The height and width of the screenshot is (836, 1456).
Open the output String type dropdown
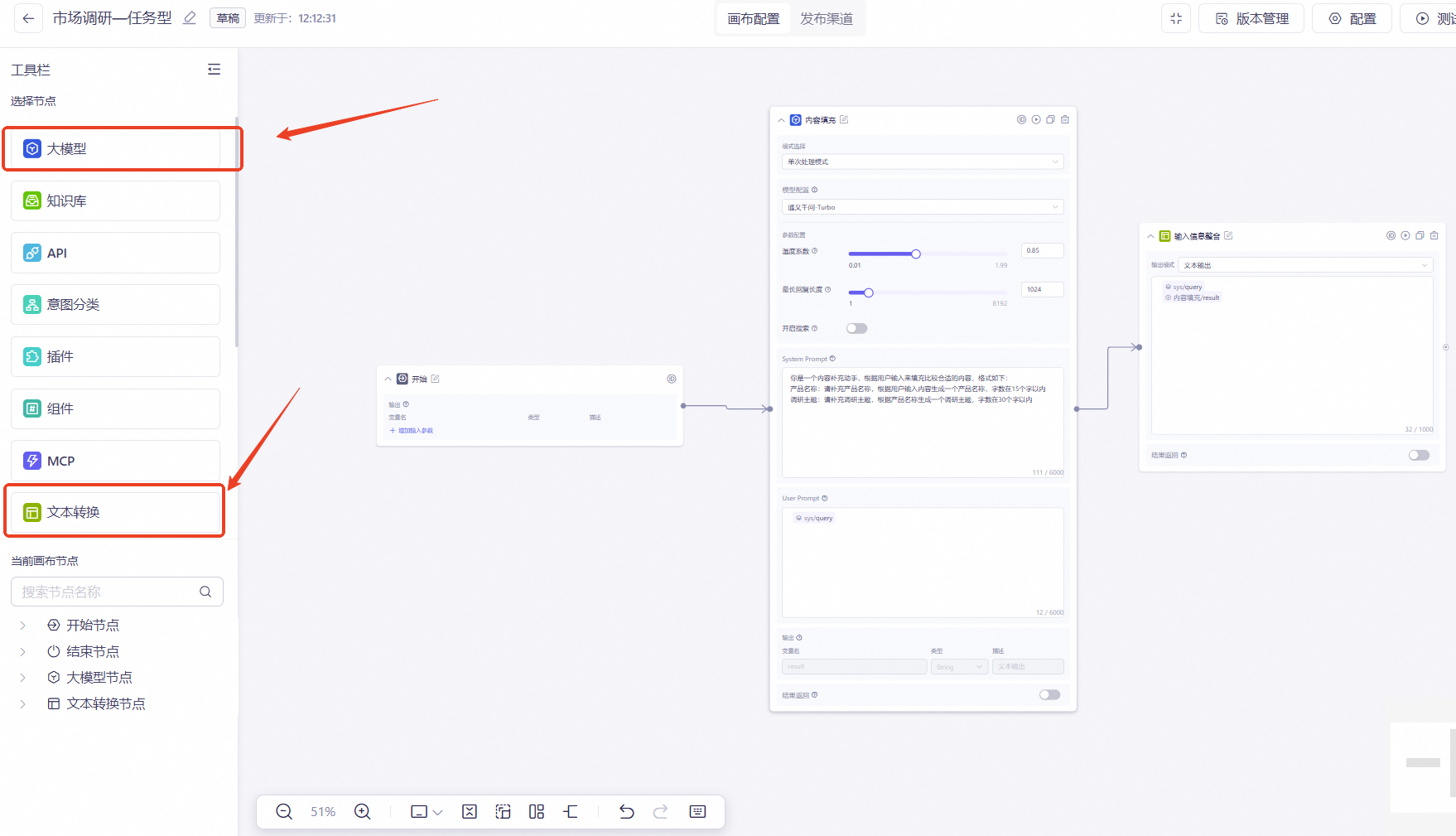(x=959, y=667)
